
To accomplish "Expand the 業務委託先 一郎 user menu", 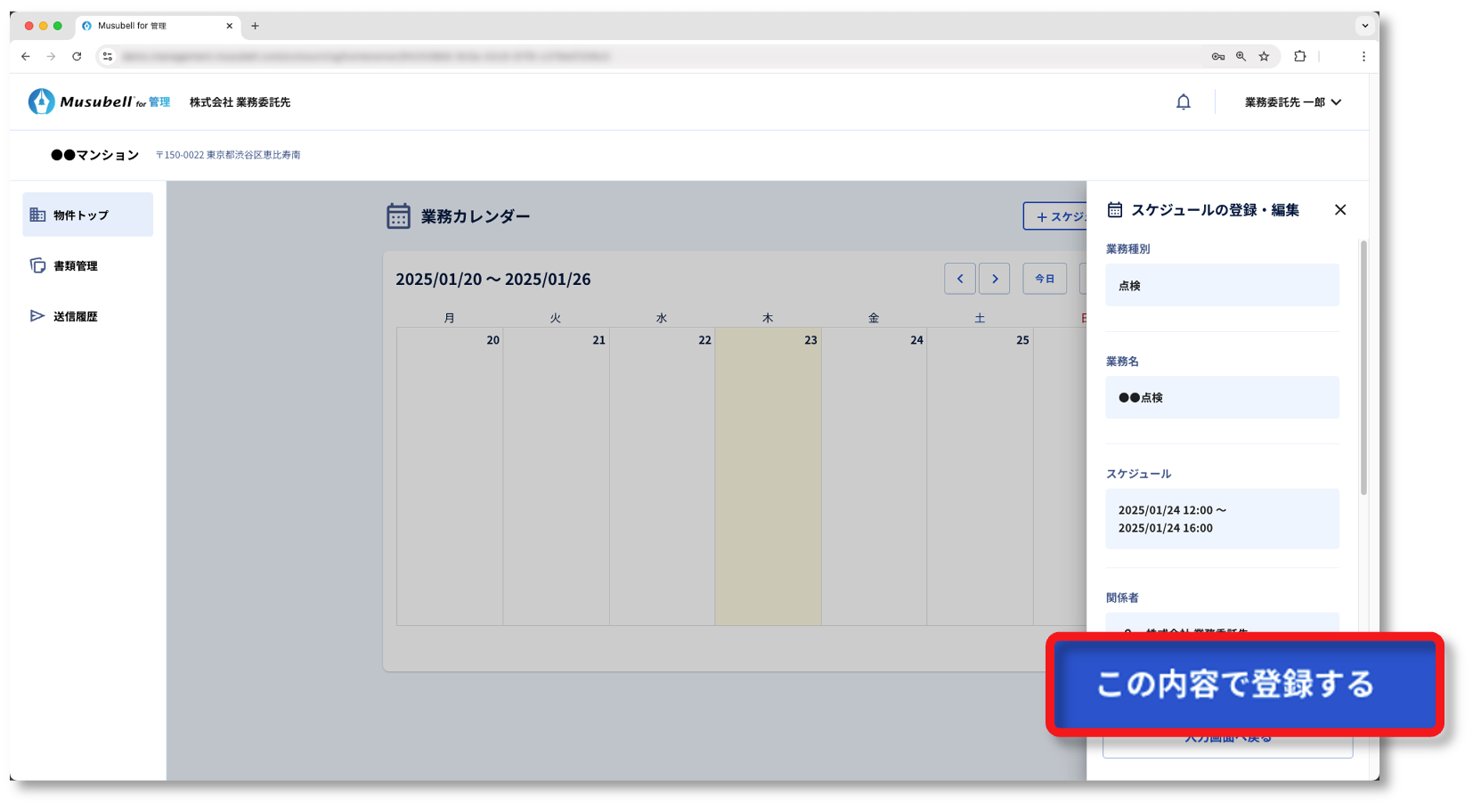I will point(1292,102).
